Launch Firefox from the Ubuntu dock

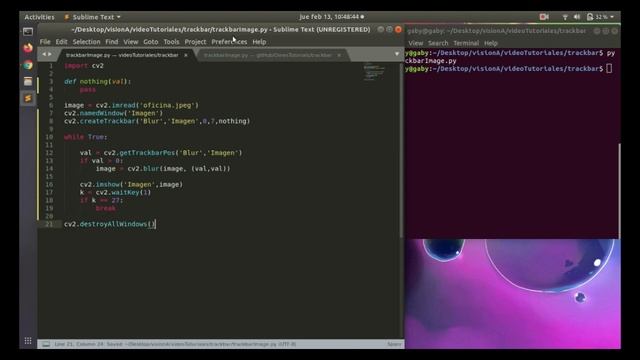tap(28, 48)
